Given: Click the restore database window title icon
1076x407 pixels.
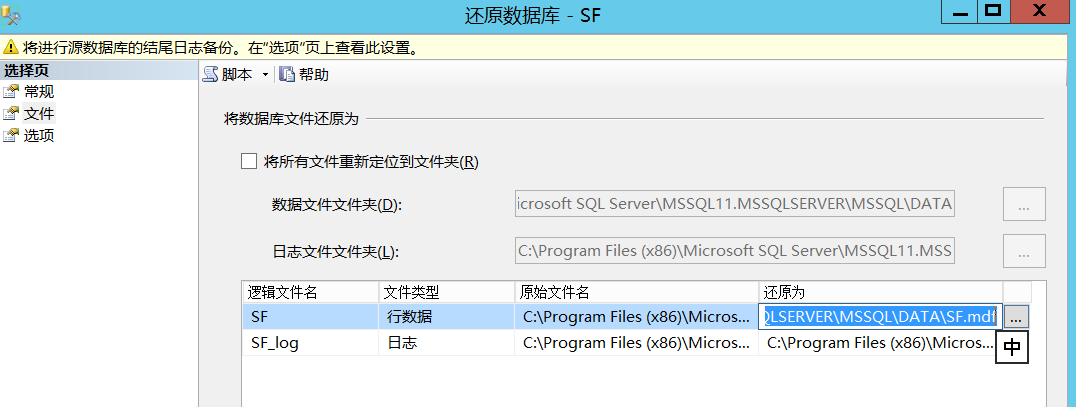Looking at the screenshot, I should [13, 14].
